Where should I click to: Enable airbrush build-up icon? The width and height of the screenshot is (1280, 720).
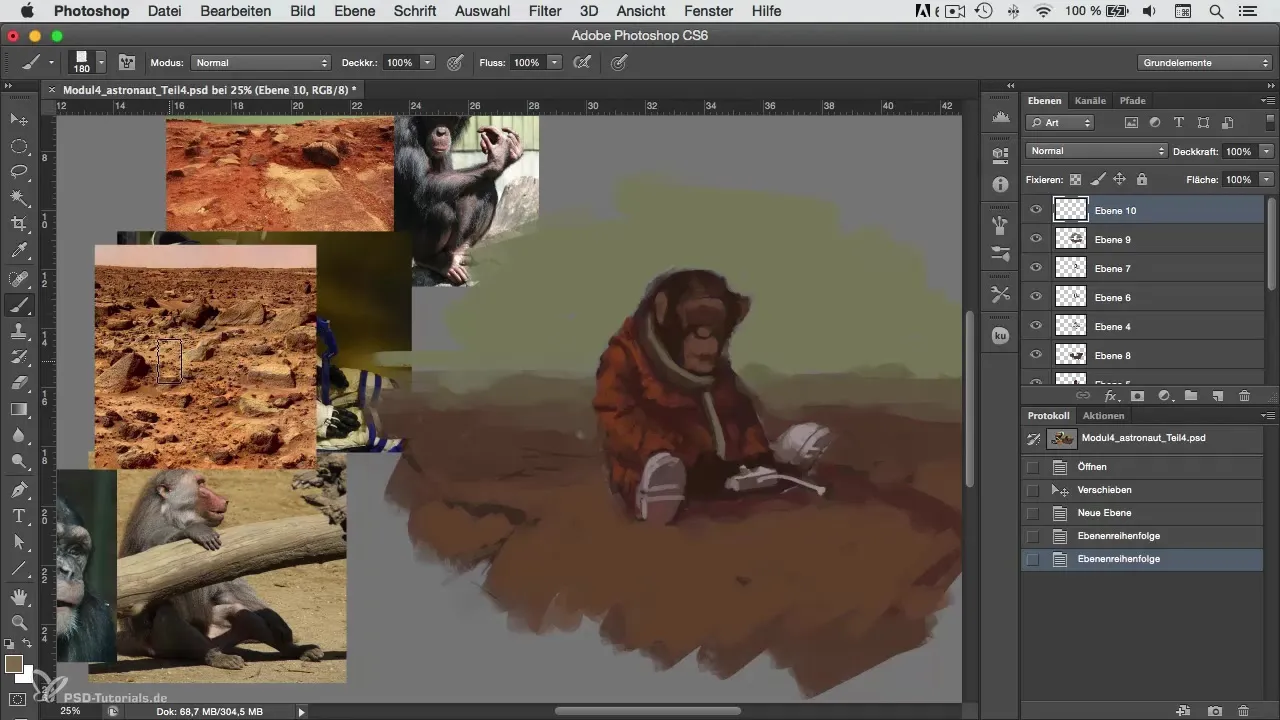582,62
